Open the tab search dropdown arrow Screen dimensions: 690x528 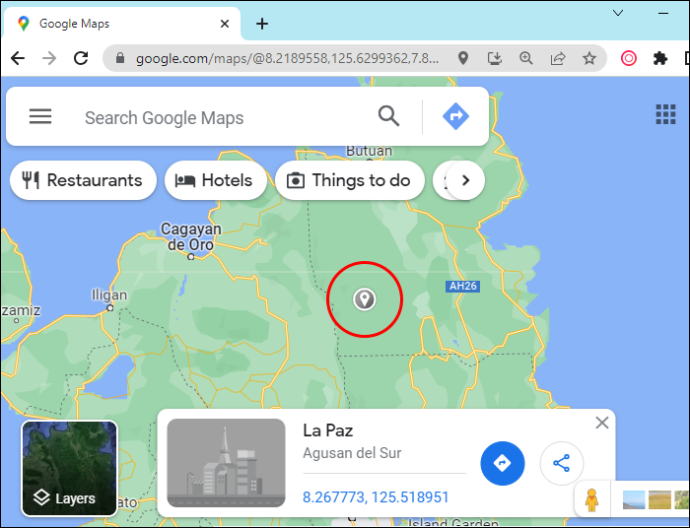coord(618,13)
